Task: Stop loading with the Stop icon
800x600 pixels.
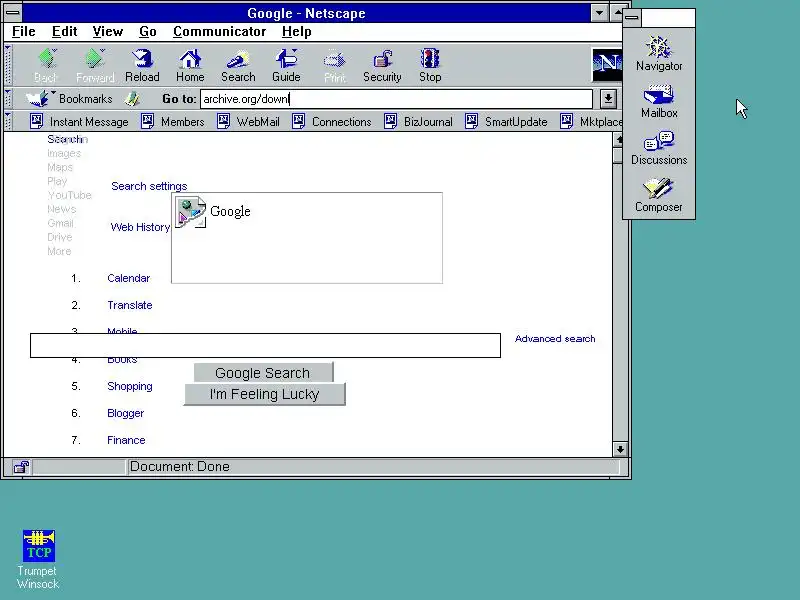Action: click(x=430, y=65)
